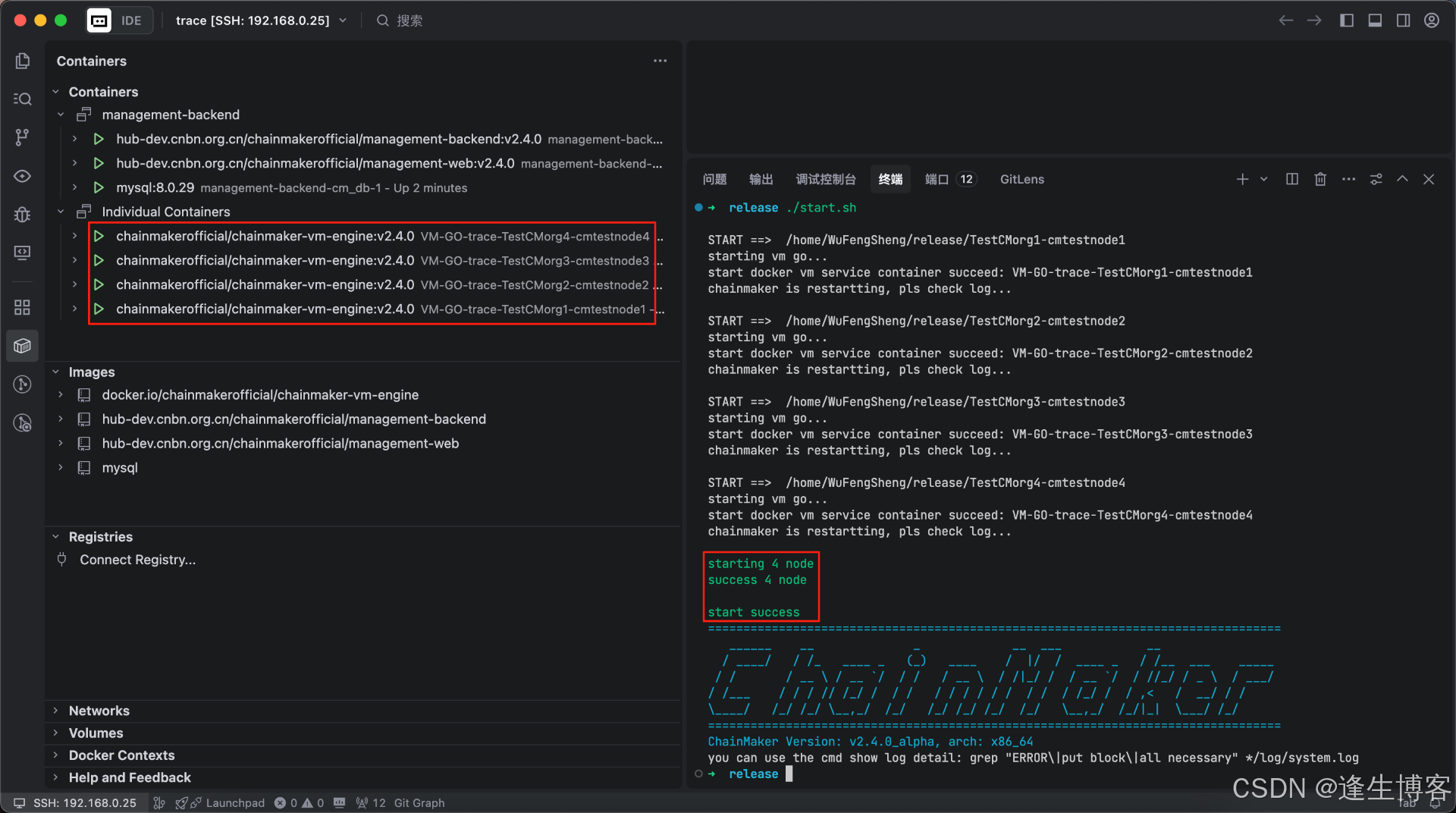Click the terminal prompt input line
This screenshot has width=1456, height=813.
789,774
